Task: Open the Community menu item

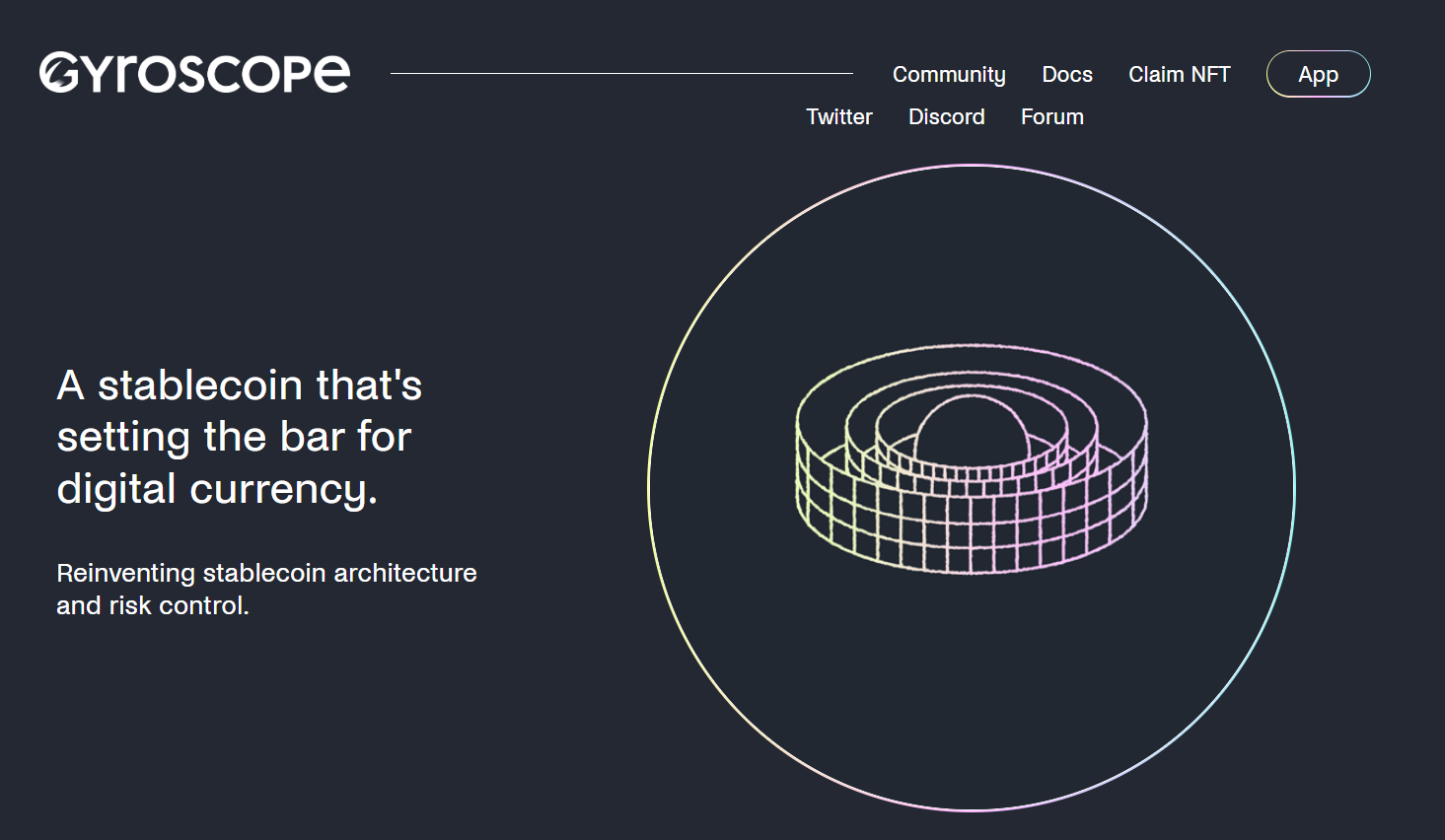Action: tap(949, 75)
